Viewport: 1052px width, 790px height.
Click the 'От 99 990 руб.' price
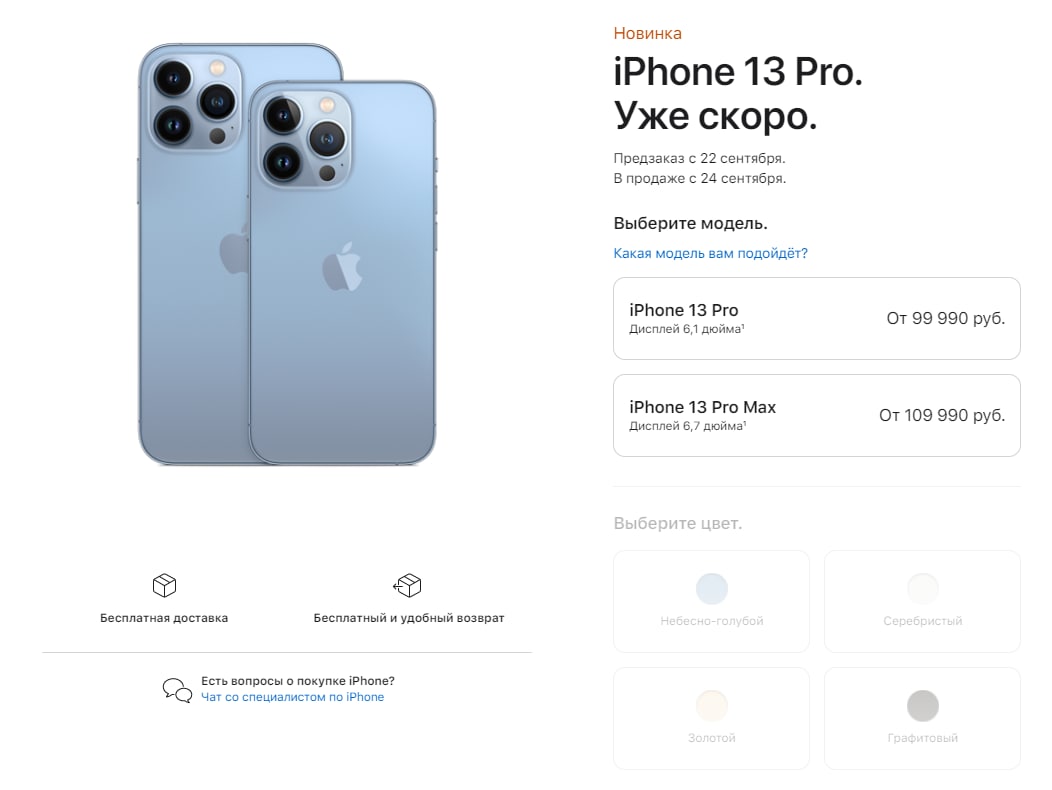pyautogui.click(x=946, y=318)
